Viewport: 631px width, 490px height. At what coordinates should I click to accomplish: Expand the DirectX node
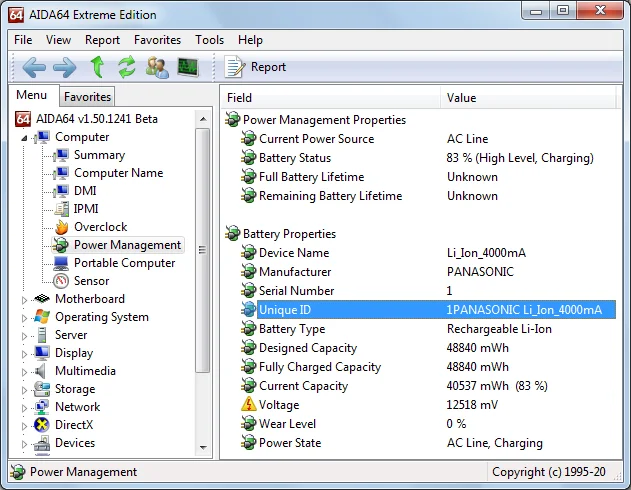click(x=24, y=426)
